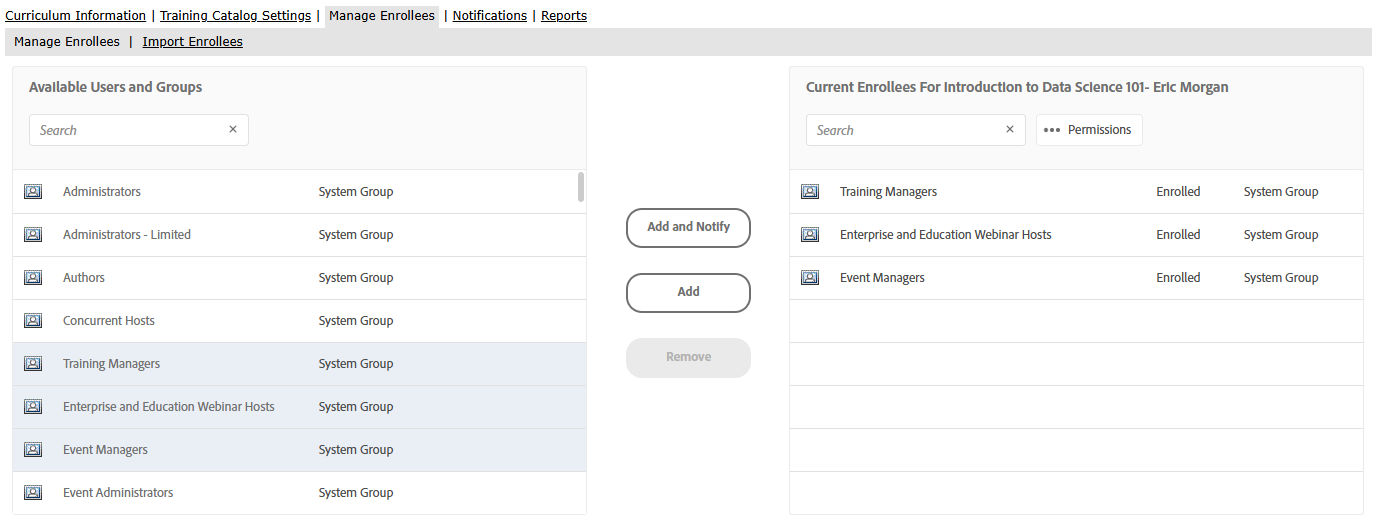Click the Administrators - Limited group icon
The image size is (1392, 524).
(x=33, y=235)
